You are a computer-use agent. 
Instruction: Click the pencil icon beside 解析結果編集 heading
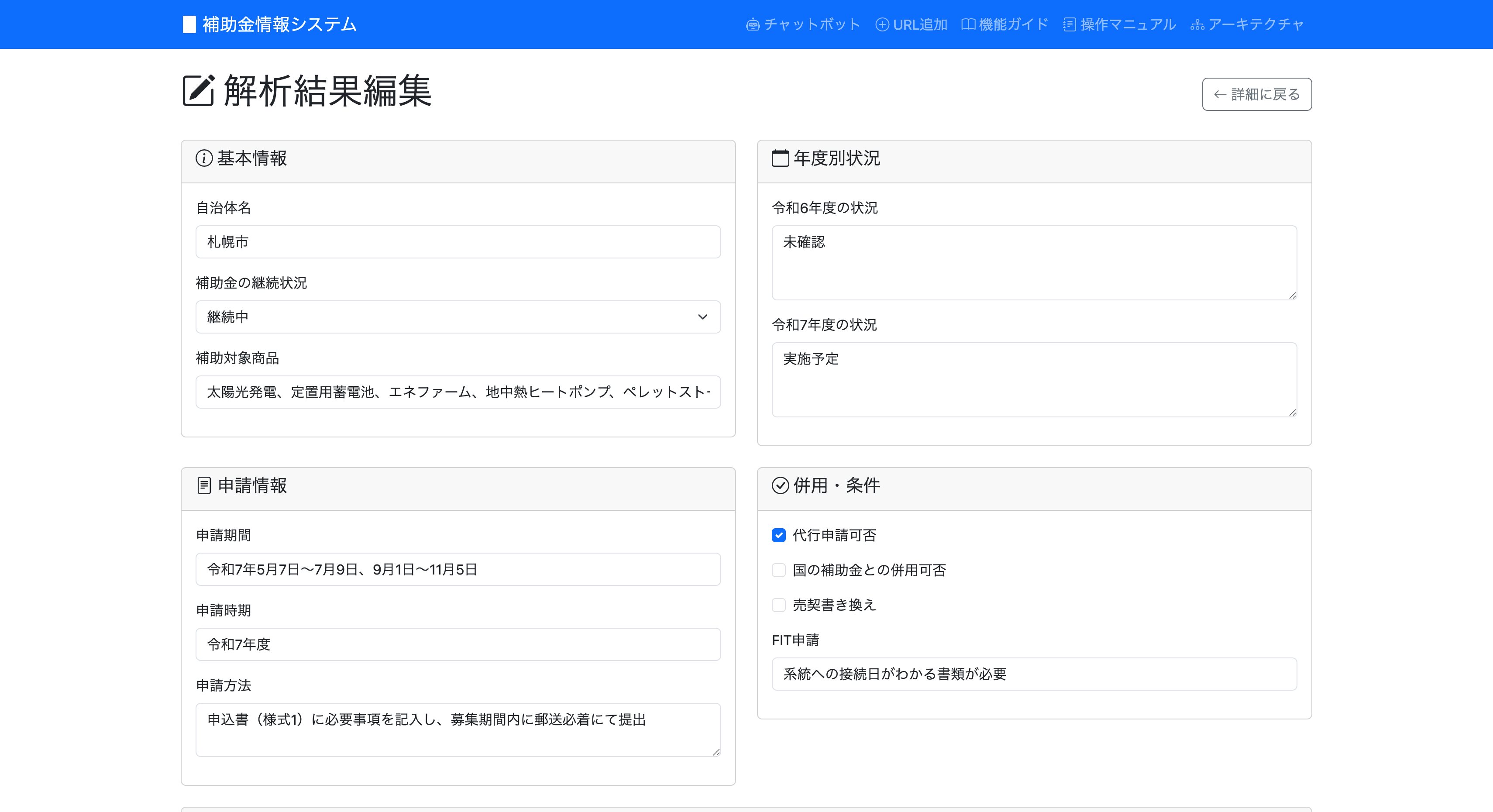point(198,90)
